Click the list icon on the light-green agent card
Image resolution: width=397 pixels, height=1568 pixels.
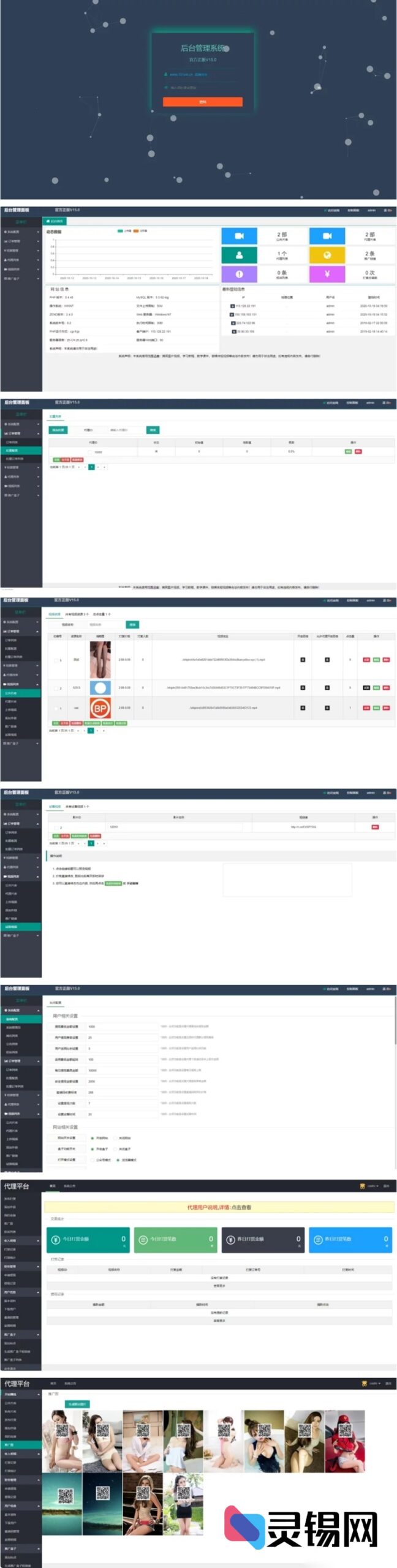coord(143,1239)
